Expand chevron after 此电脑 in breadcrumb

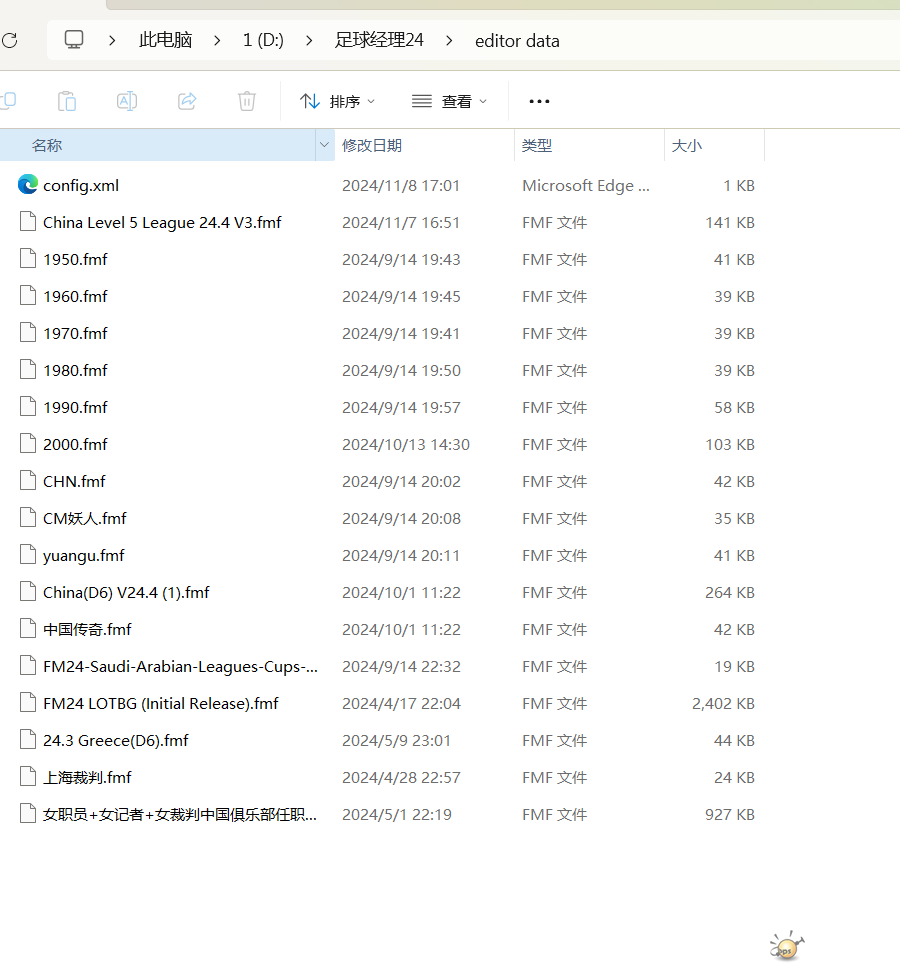point(217,41)
